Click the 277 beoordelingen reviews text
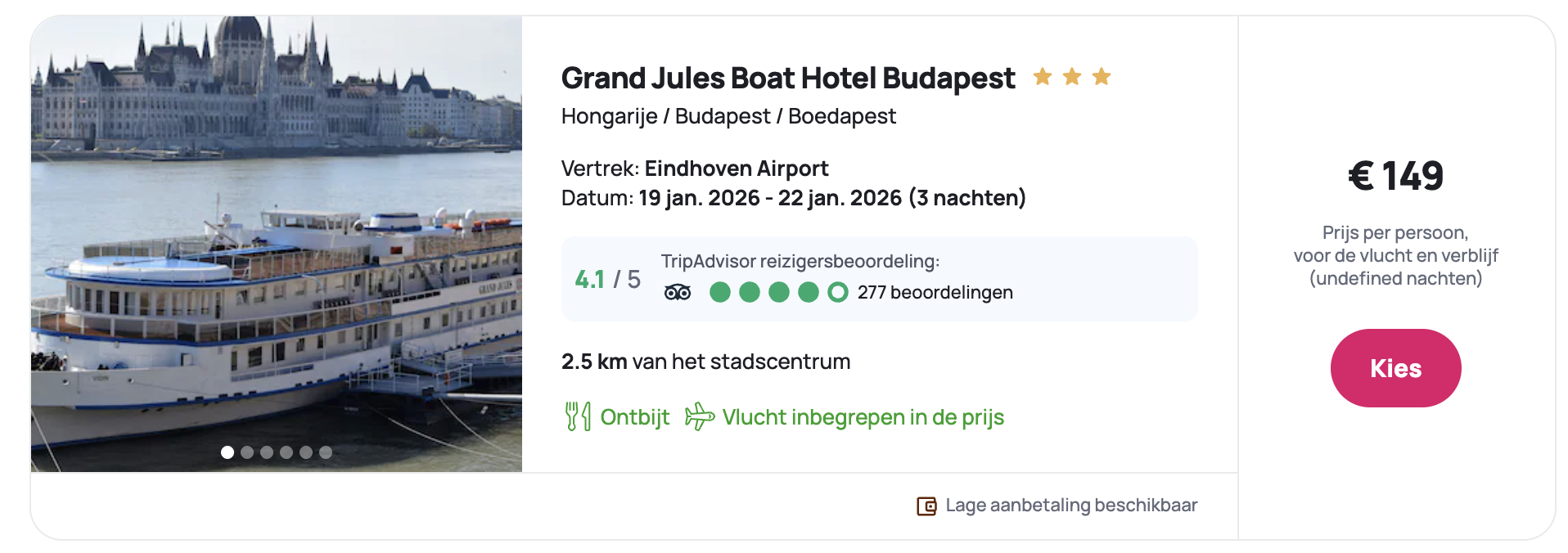This screenshot has width=1568, height=553. tap(935, 293)
